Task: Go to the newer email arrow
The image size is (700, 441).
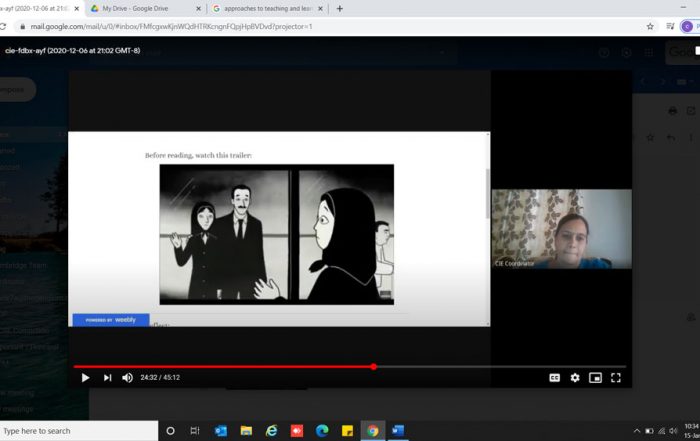Action: [x=643, y=82]
